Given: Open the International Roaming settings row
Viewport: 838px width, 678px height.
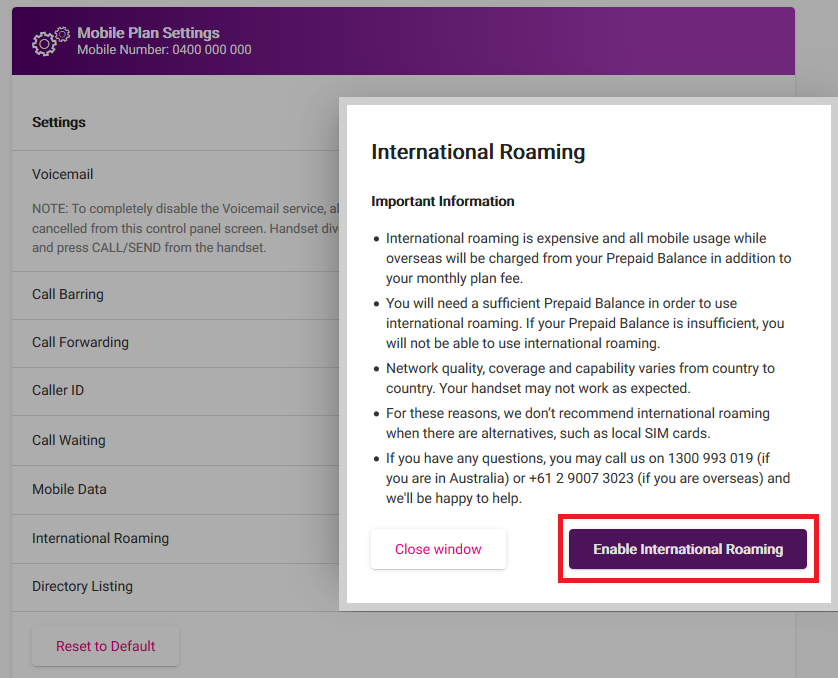Looking at the screenshot, I should pyautogui.click(x=100, y=538).
